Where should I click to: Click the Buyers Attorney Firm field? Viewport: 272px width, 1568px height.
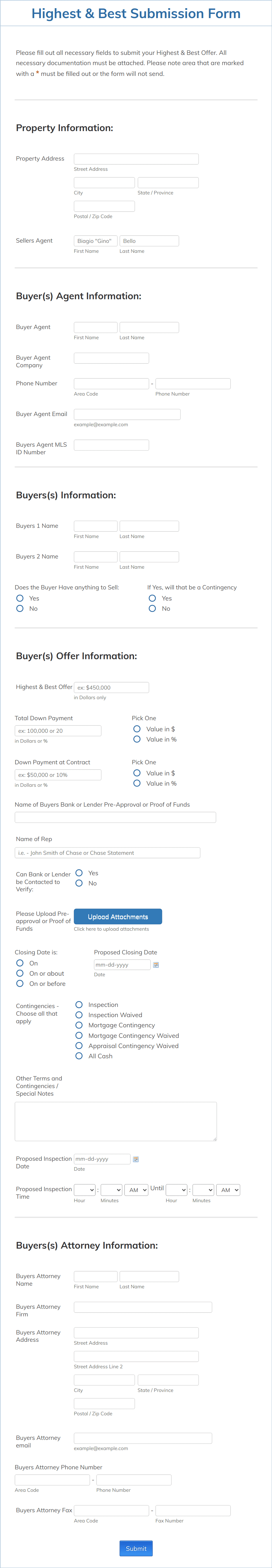click(143, 1307)
